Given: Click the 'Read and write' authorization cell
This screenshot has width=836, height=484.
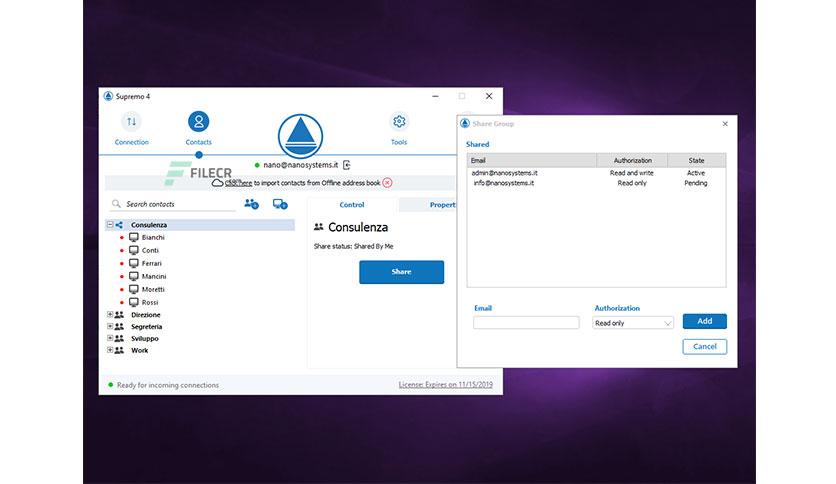Looking at the screenshot, I should point(632,173).
